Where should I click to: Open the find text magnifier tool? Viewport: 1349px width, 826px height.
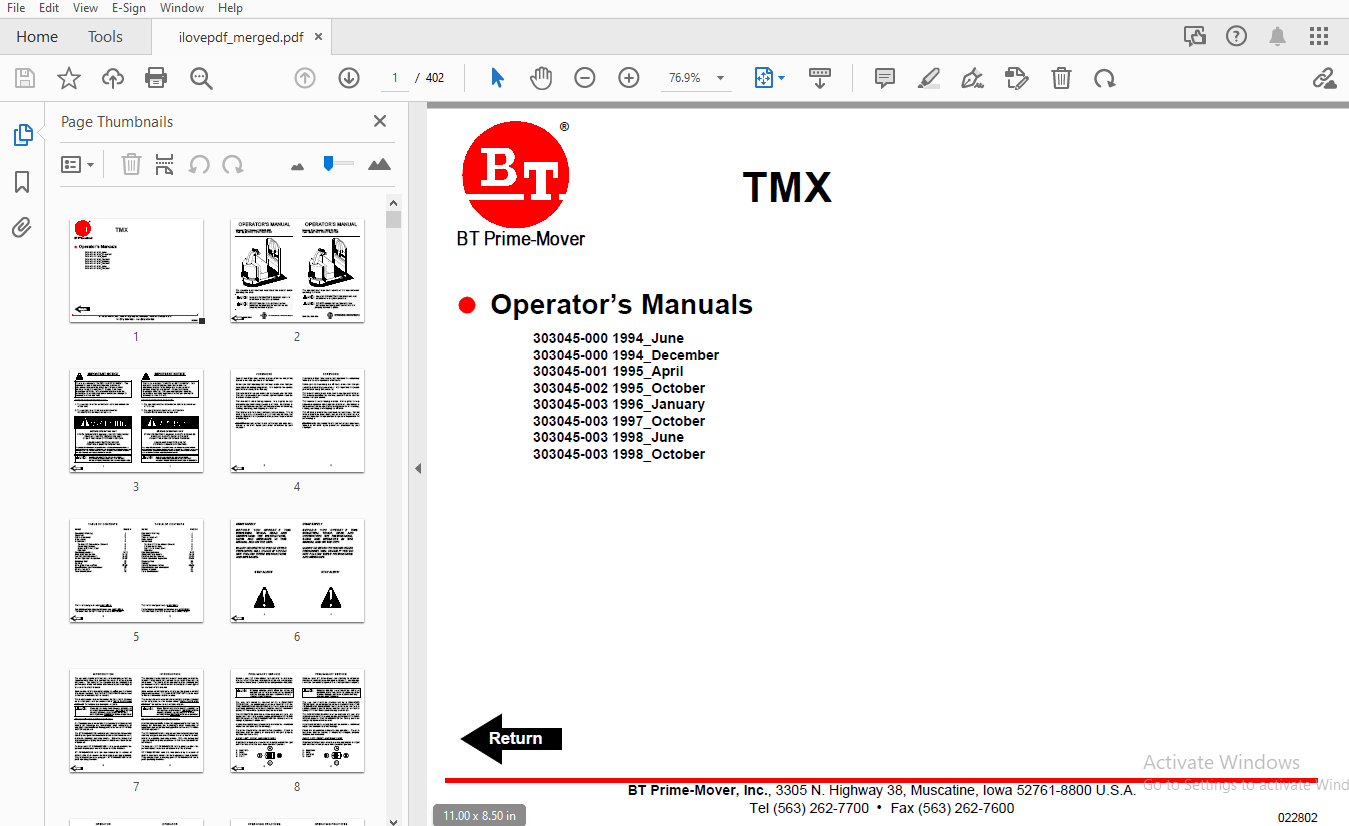[202, 78]
